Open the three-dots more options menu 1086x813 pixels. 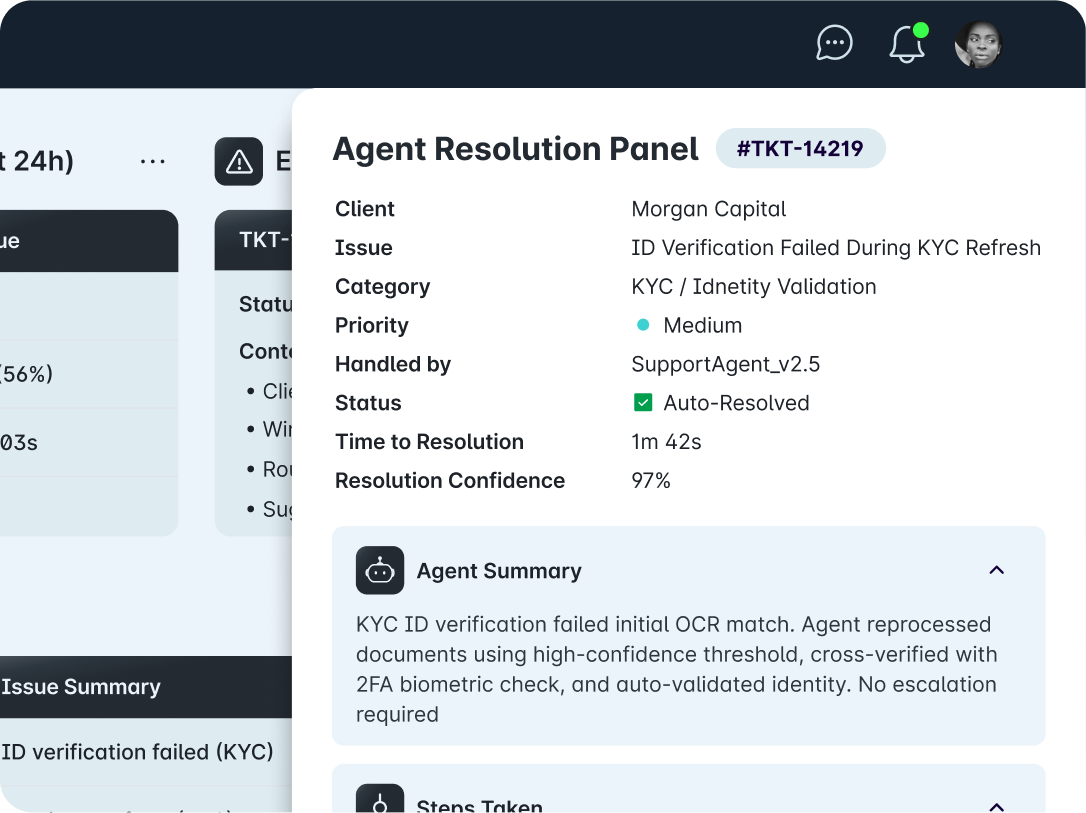tap(153, 161)
